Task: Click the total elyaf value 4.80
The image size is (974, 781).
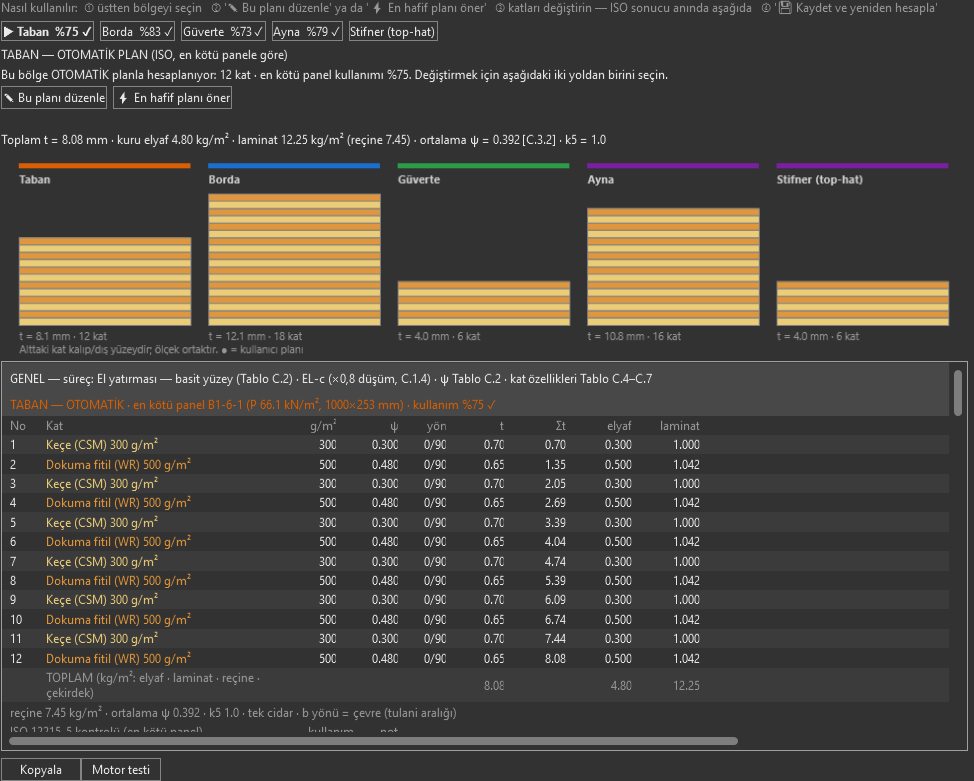Action: (621, 686)
